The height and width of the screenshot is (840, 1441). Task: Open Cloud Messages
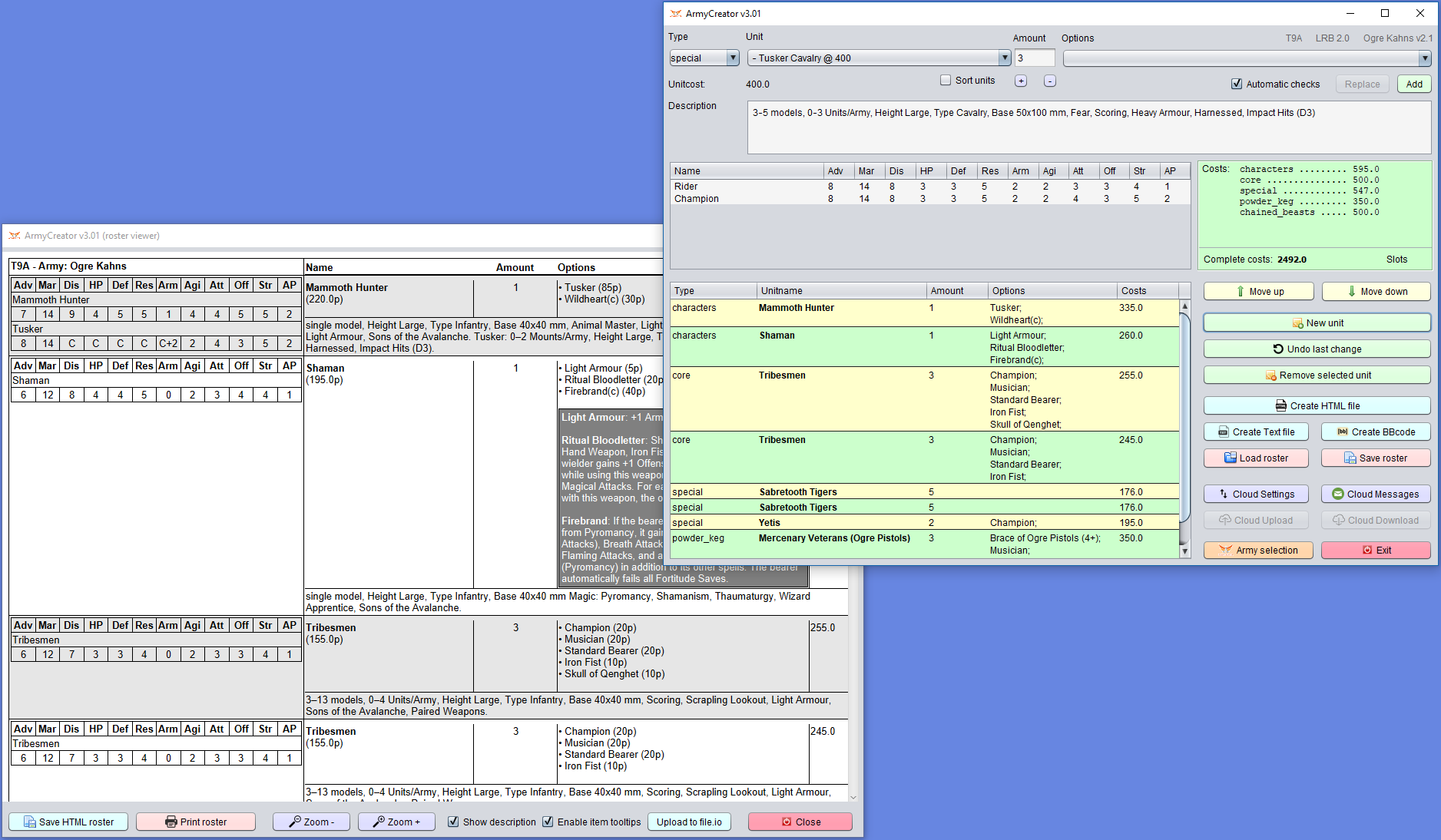(1375, 494)
